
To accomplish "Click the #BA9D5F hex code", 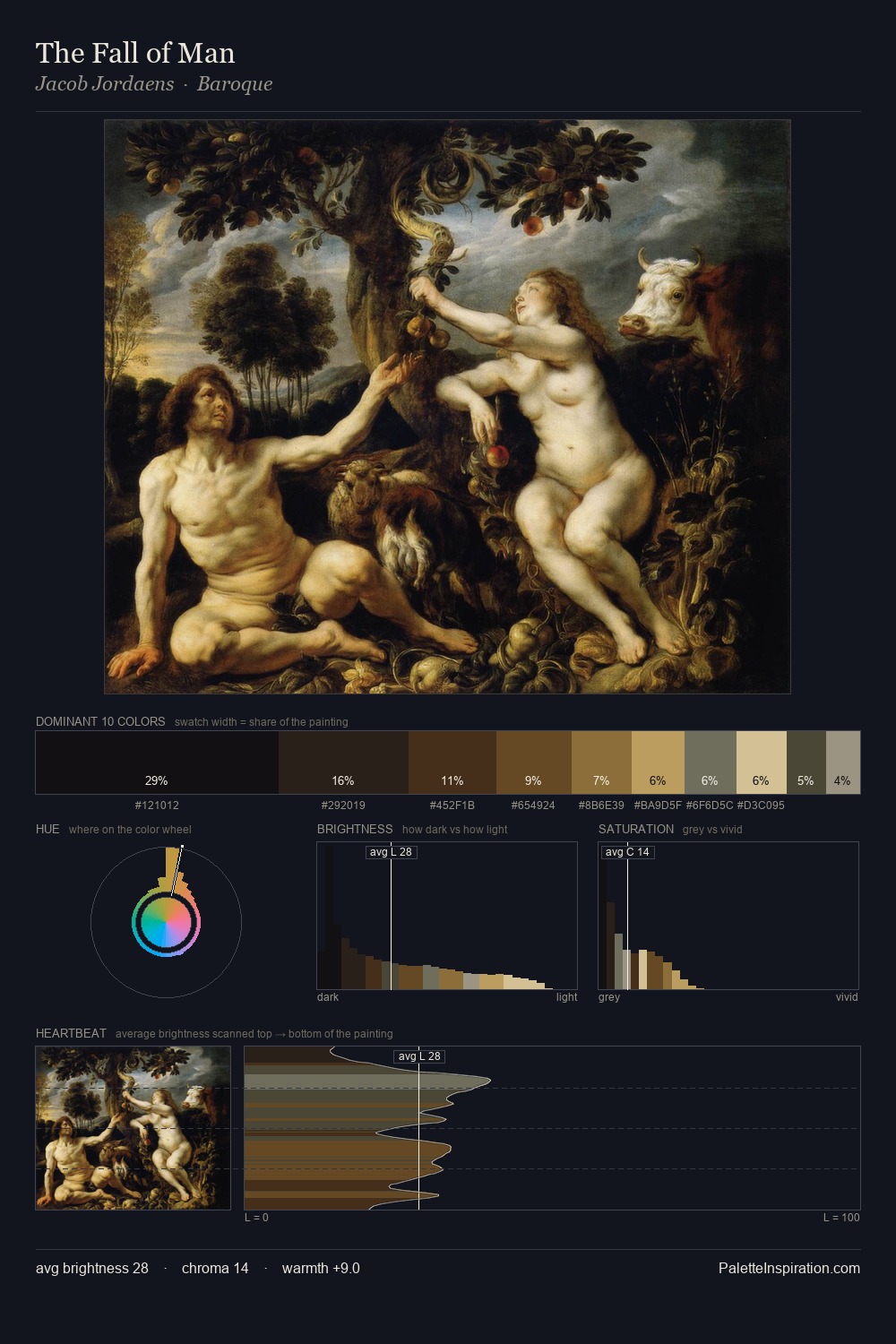I will pyautogui.click(x=658, y=806).
